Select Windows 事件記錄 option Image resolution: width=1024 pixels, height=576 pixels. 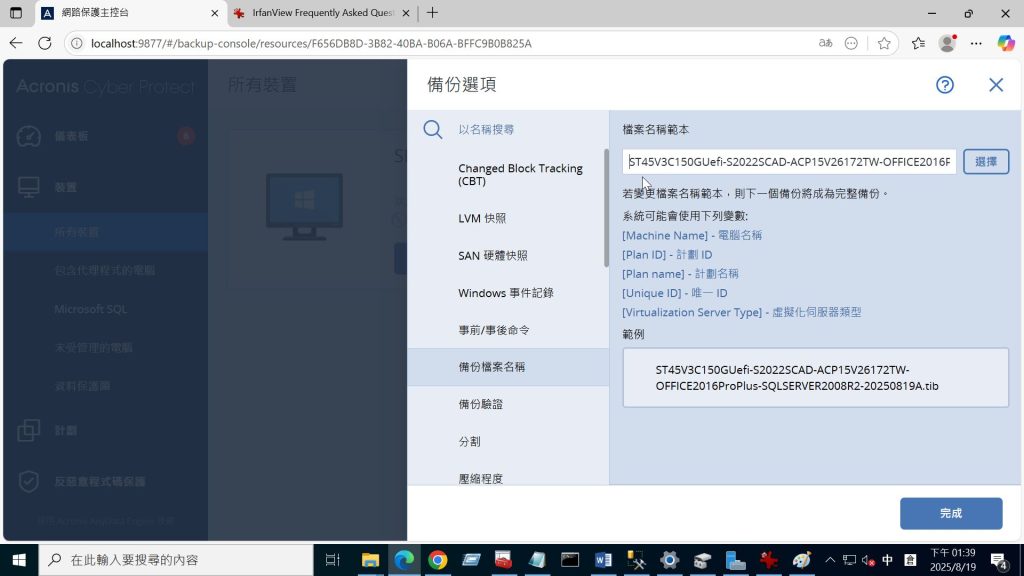pos(505,293)
